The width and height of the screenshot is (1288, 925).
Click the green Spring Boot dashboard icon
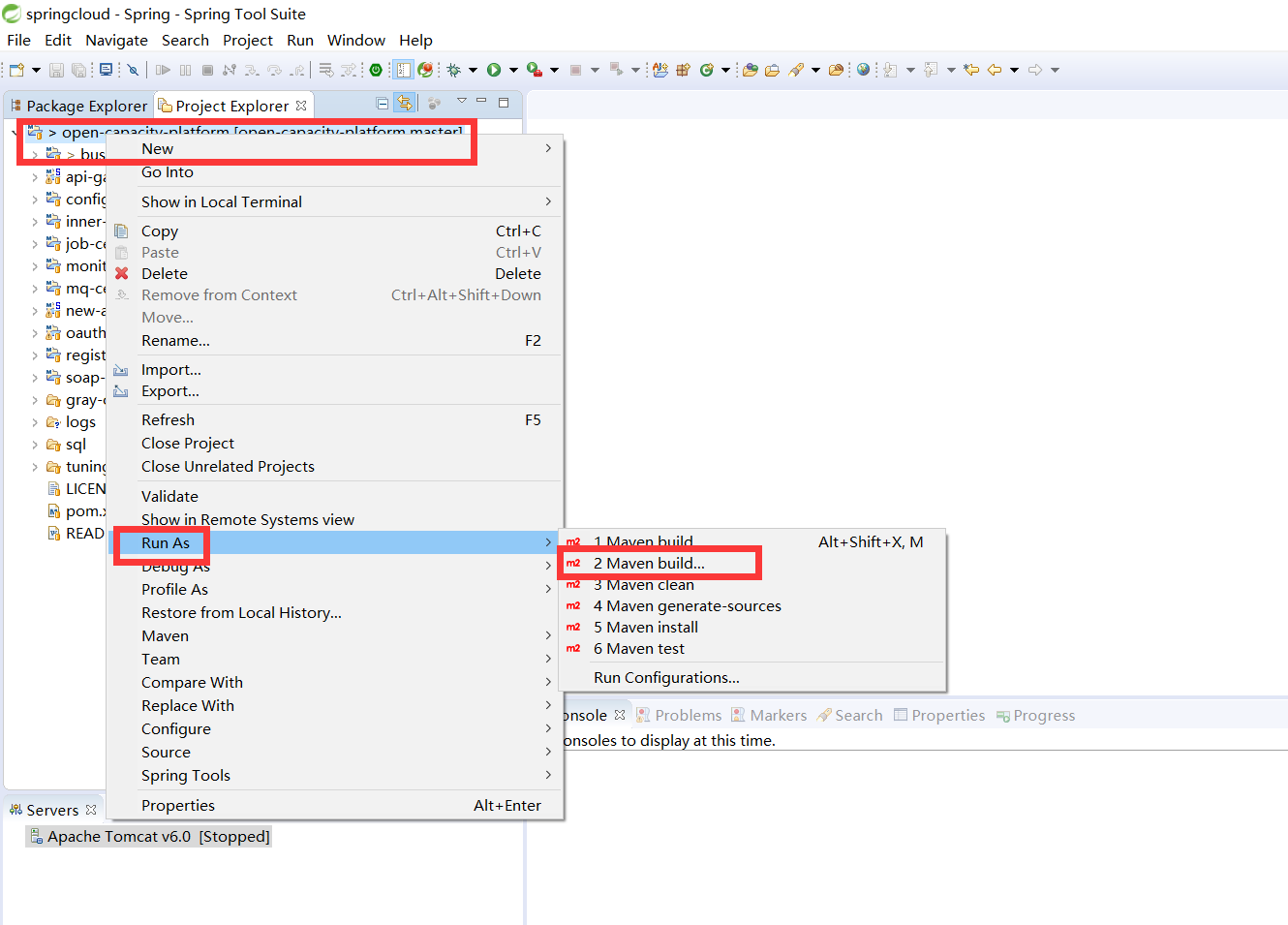click(x=376, y=70)
